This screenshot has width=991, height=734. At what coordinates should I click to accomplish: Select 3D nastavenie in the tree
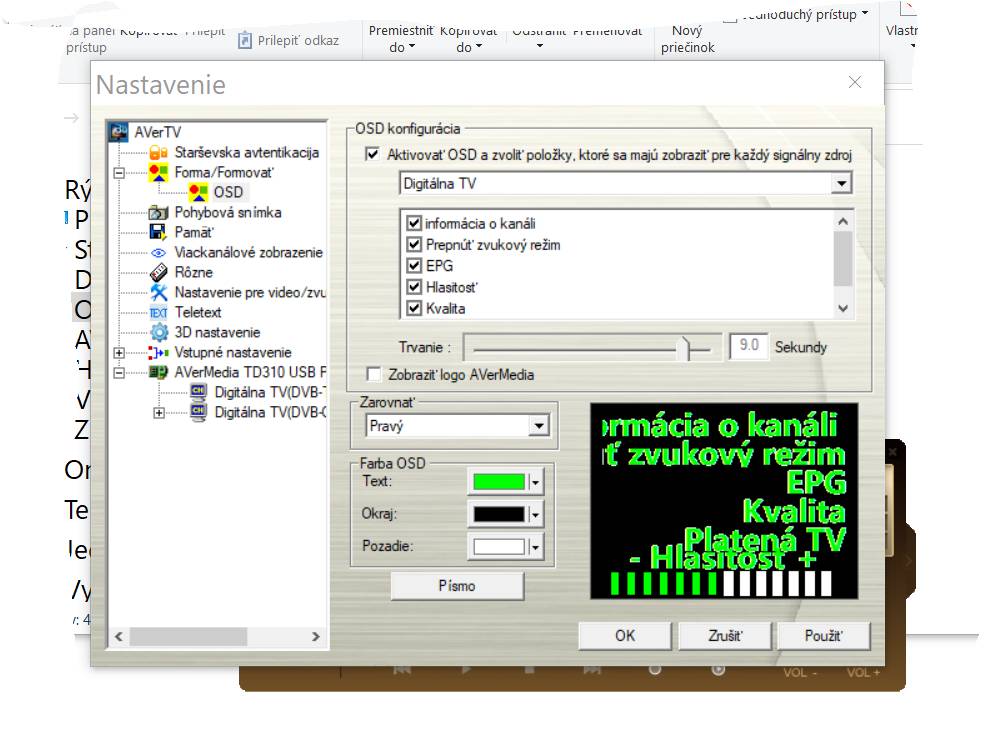[x=217, y=333]
